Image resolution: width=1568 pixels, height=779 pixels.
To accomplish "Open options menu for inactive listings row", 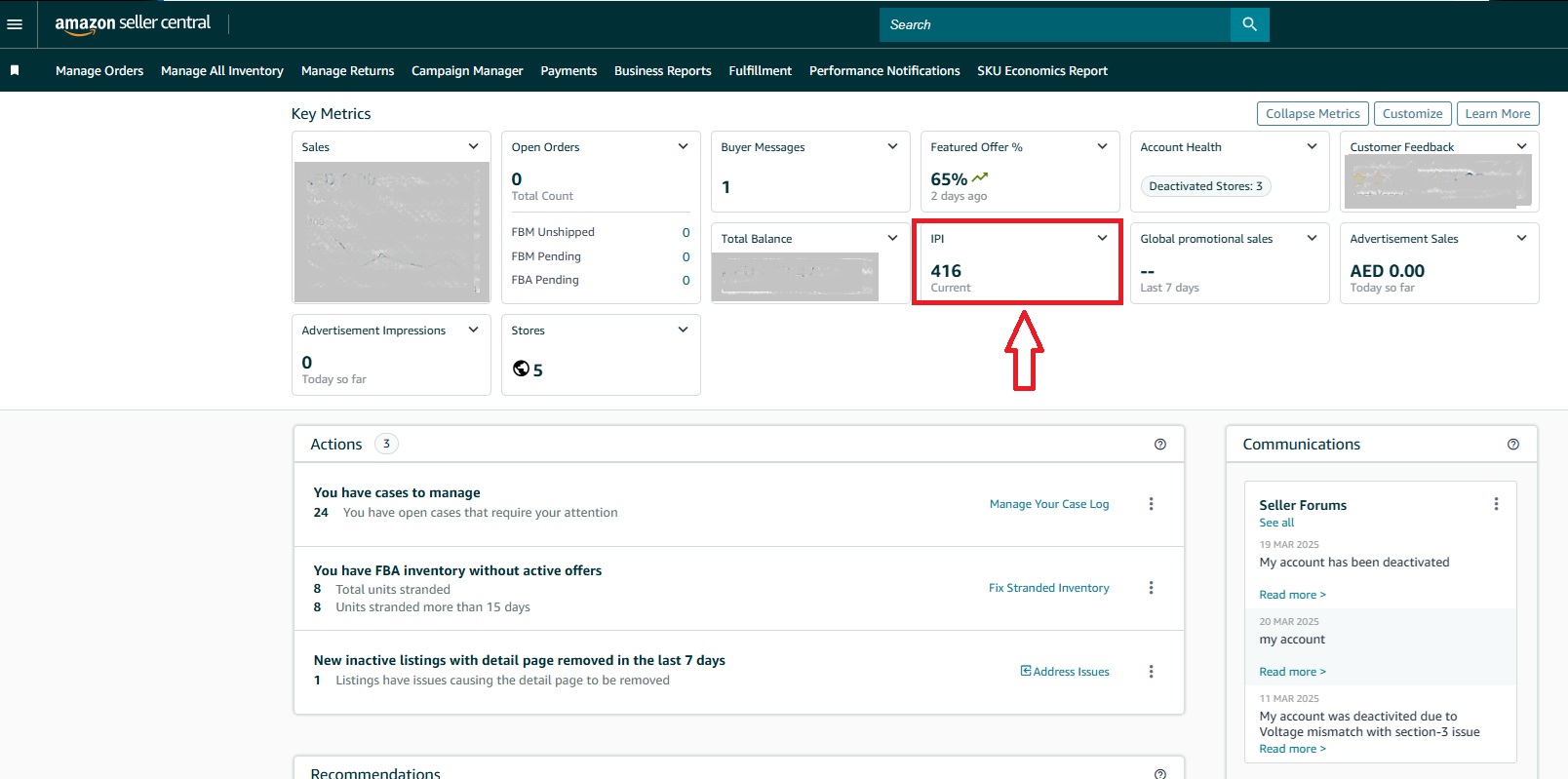I will point(1151,672).
